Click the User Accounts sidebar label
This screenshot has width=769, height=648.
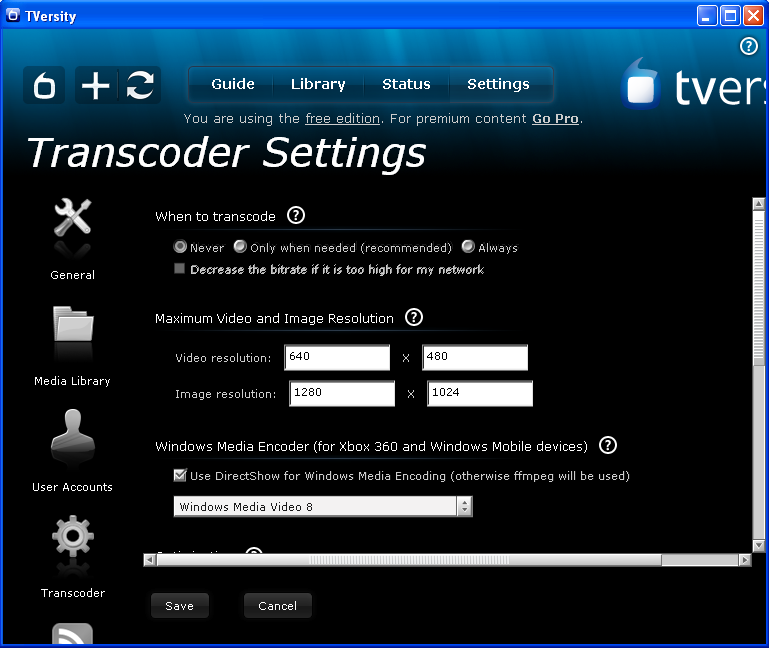coord(73,487)
